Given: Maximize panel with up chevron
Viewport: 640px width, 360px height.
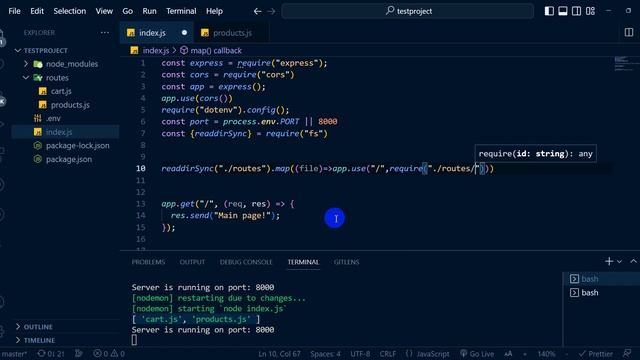Looking at the screenshot, I should tap(633, 261).
